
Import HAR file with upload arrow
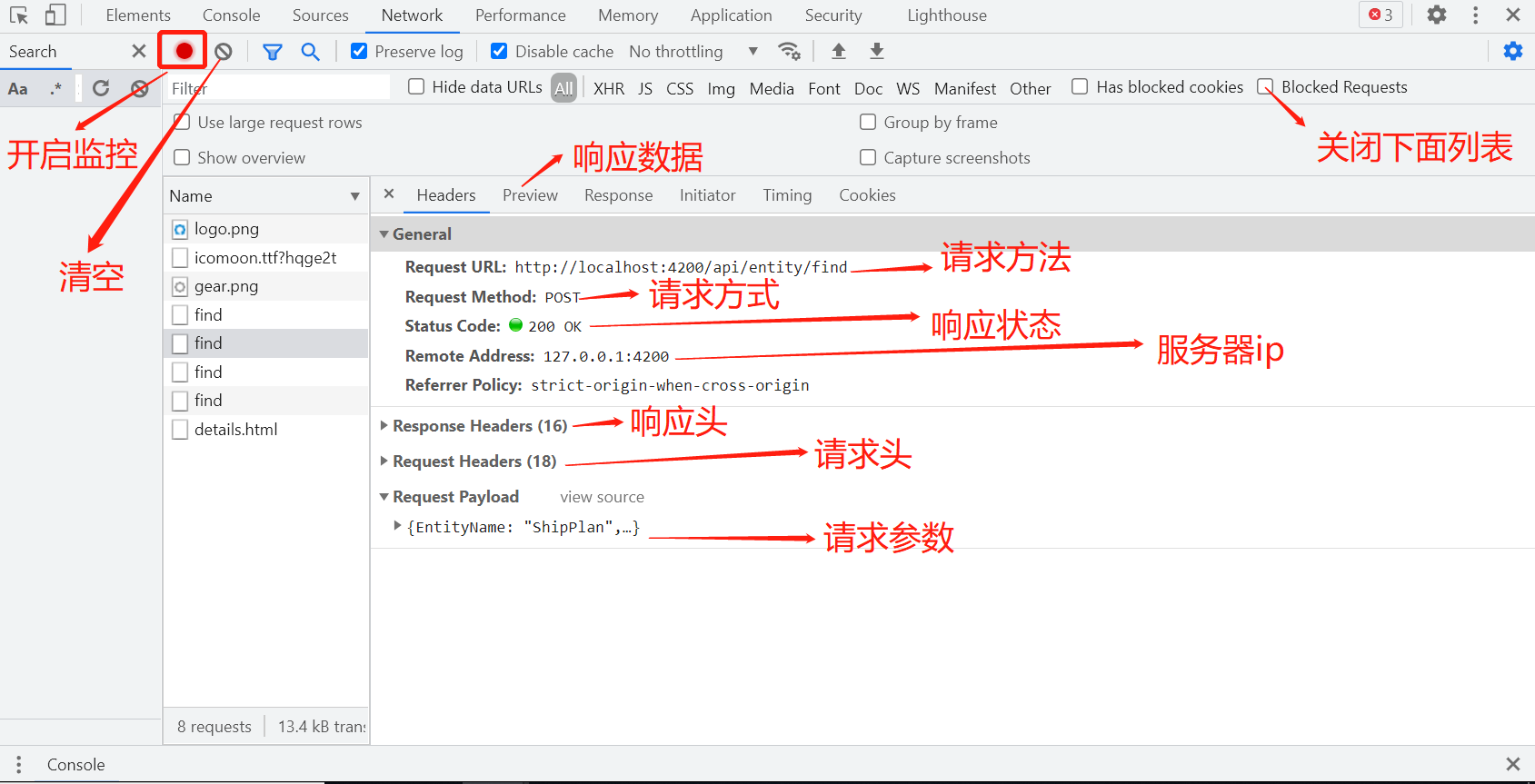tap(839, 51)
